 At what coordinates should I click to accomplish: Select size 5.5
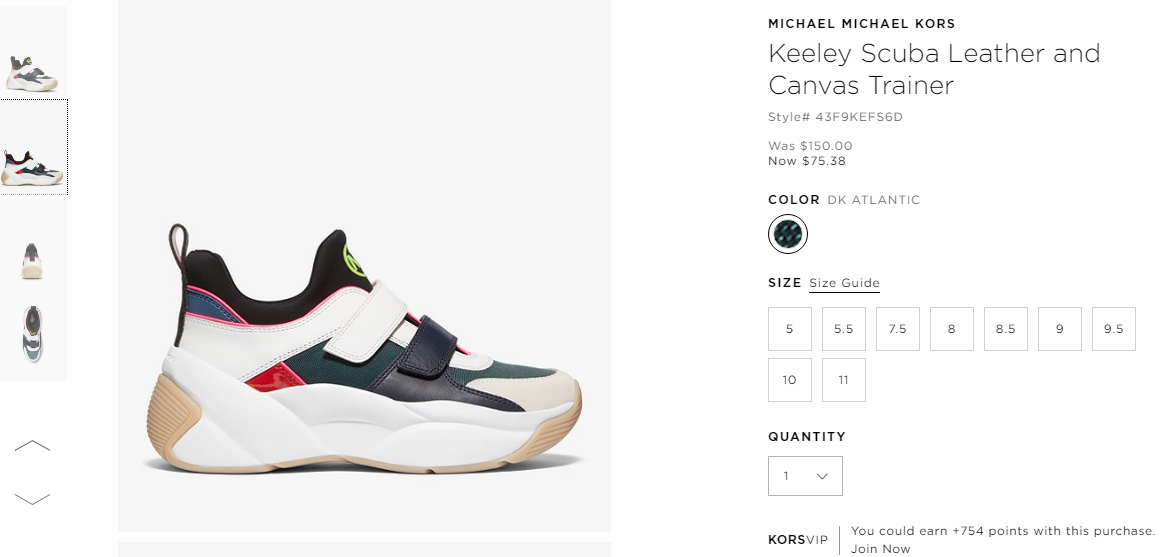[843, 328]
